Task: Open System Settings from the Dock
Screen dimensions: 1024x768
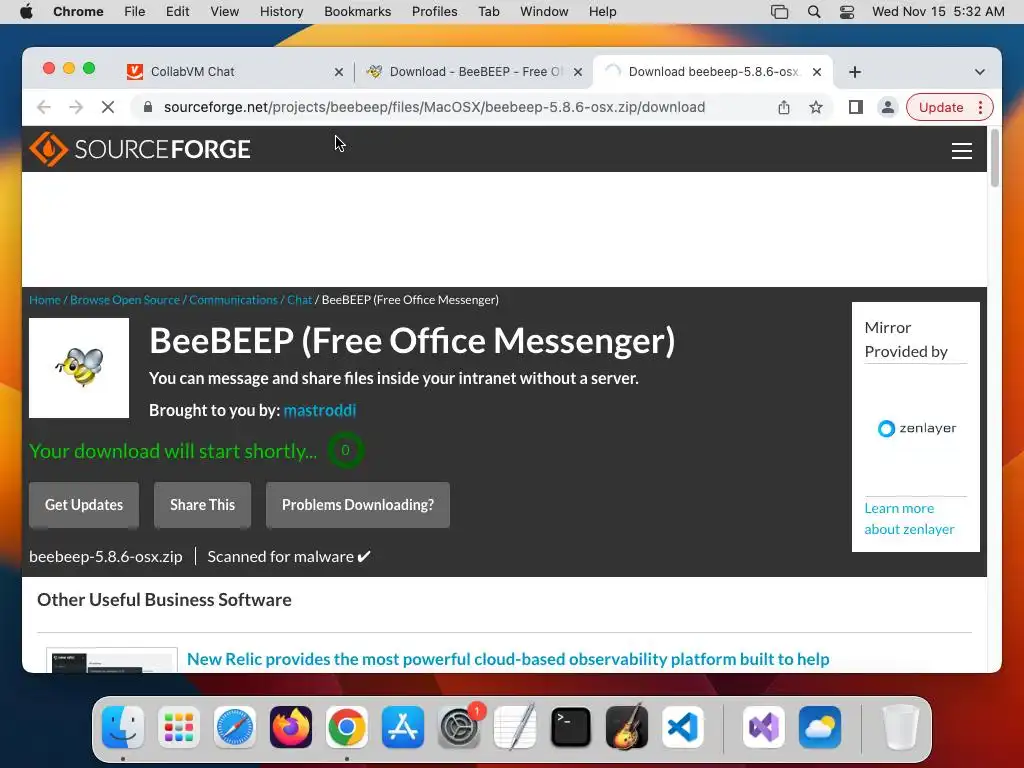Action: (x=458, y=727)
